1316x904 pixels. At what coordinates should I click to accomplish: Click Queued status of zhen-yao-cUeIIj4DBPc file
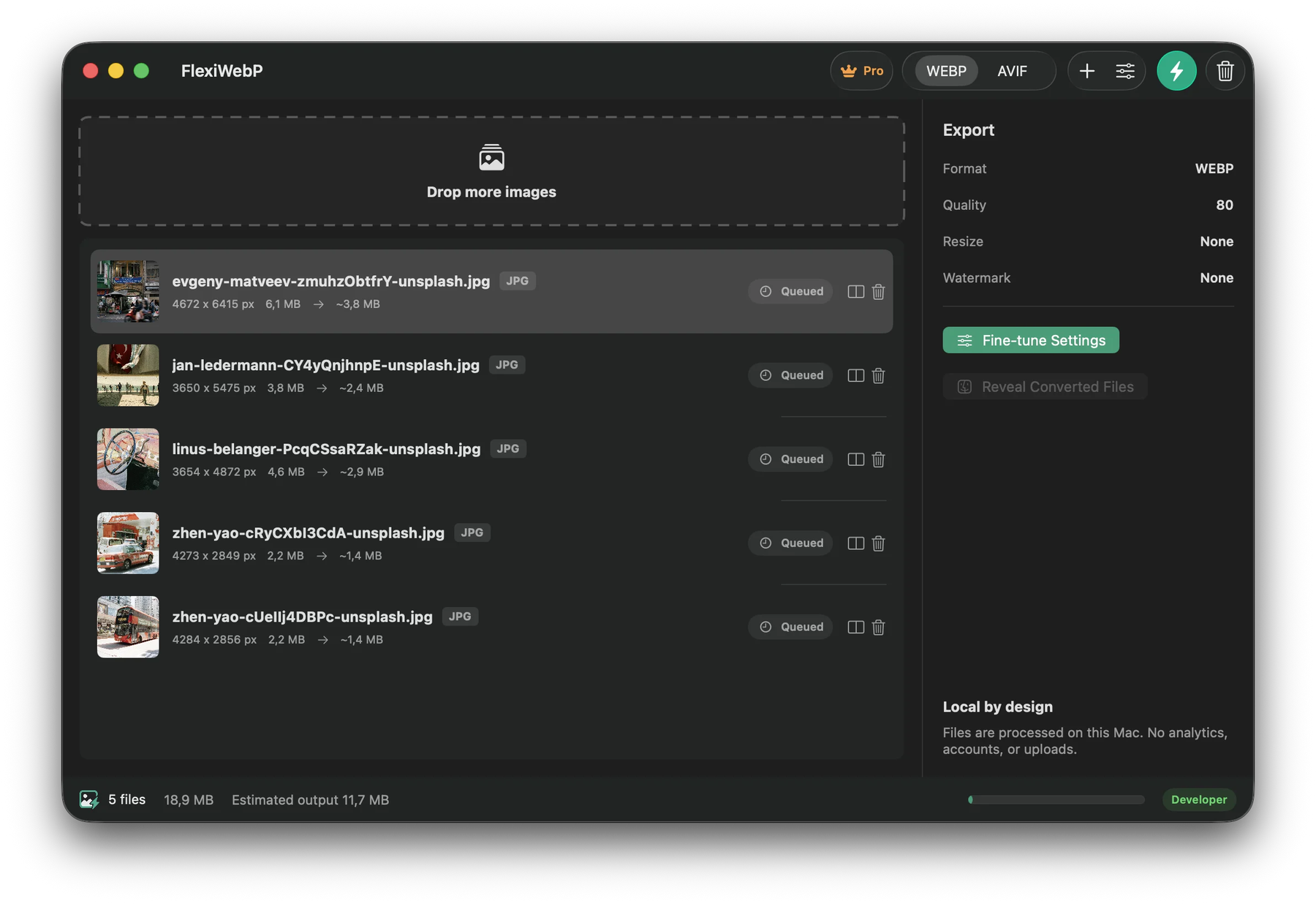pyautogui.click(x=790, y=627)
